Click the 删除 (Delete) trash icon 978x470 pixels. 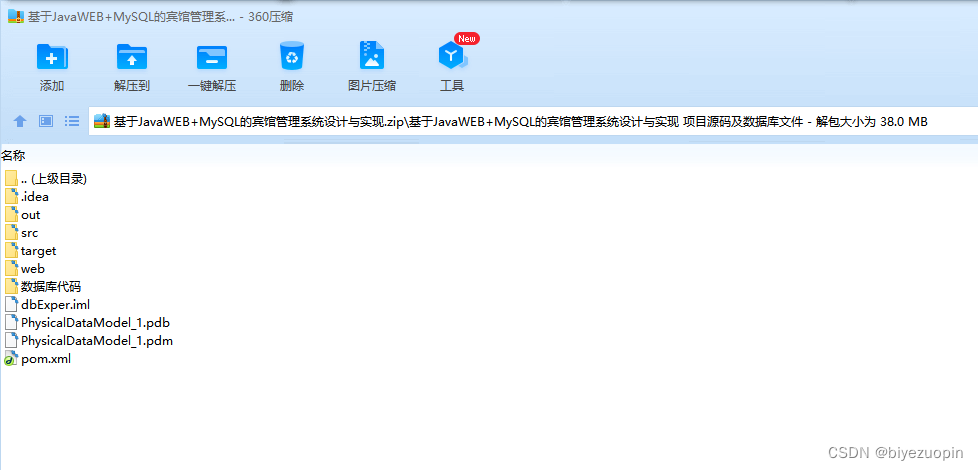tap(291, 55)
